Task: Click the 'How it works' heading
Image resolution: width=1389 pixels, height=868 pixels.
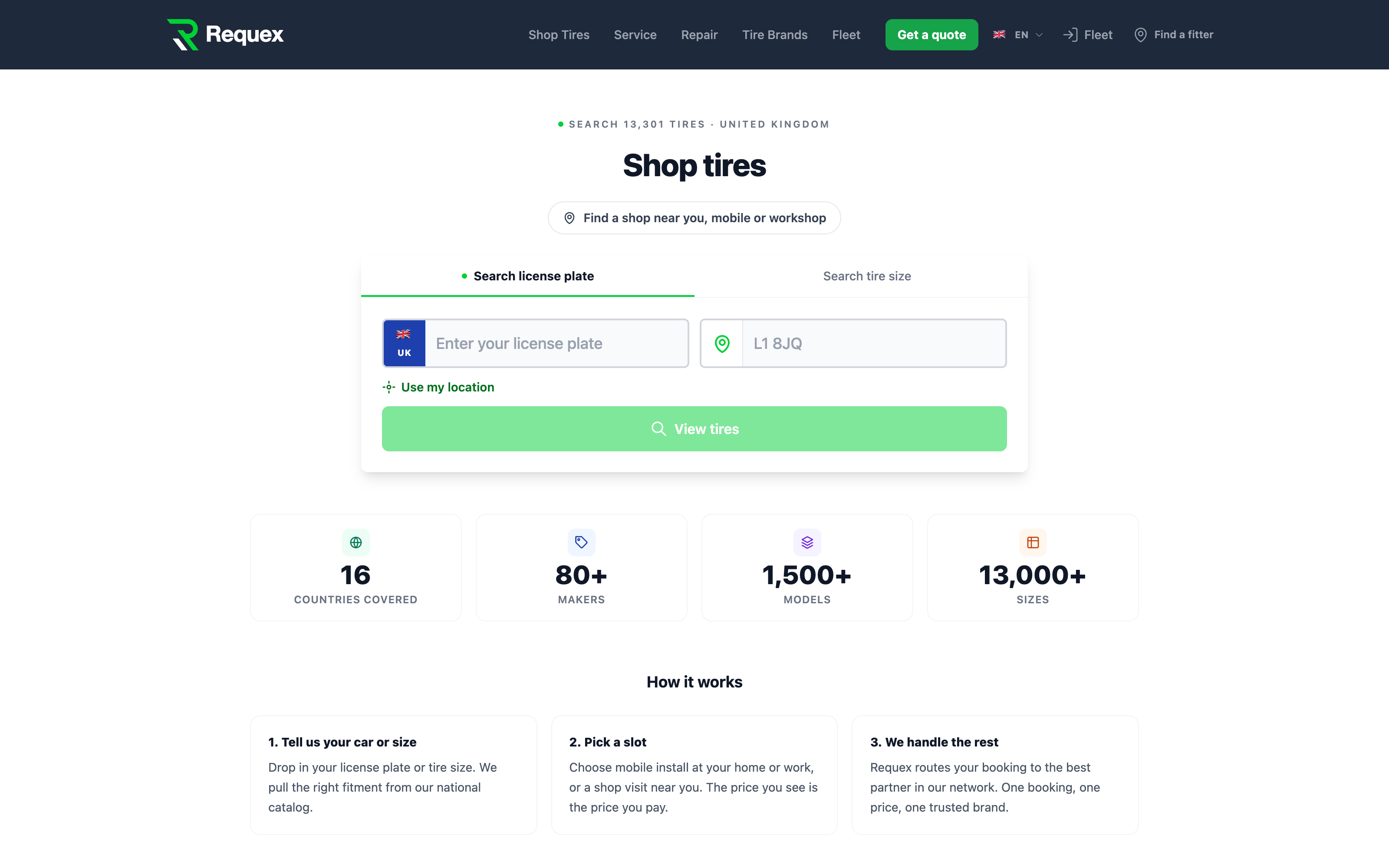Action: [x=694, y=682]
